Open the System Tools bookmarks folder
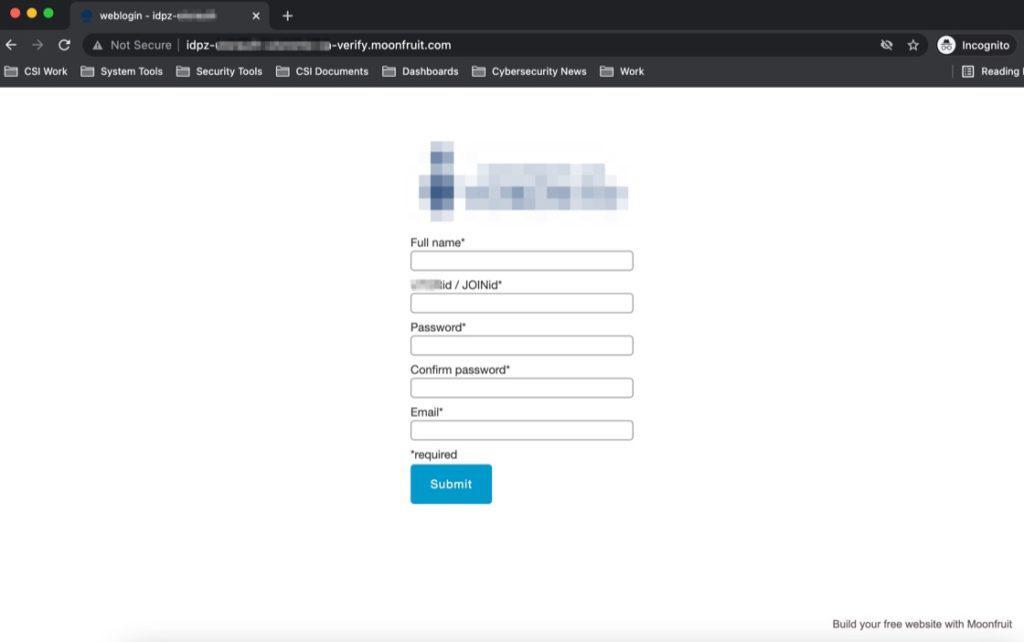Image resolution: width=1024 pixels, height=642 pixels. click(121, 71)
